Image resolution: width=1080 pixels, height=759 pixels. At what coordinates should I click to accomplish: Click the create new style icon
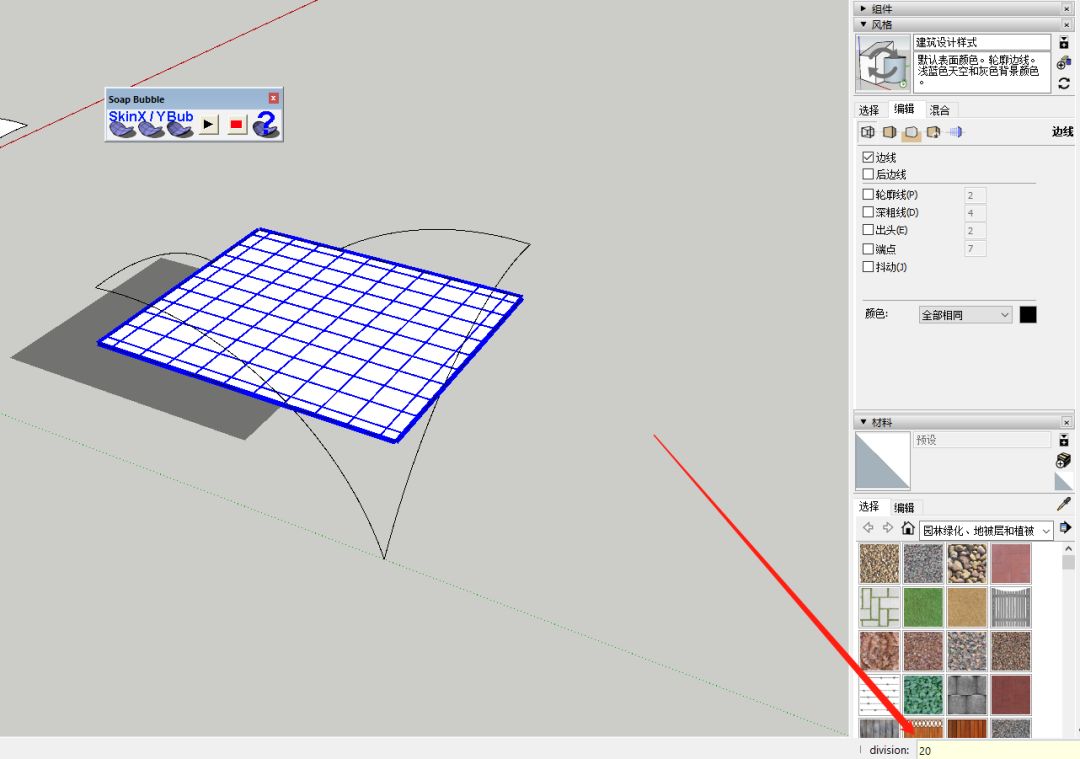pos(1064,63)
